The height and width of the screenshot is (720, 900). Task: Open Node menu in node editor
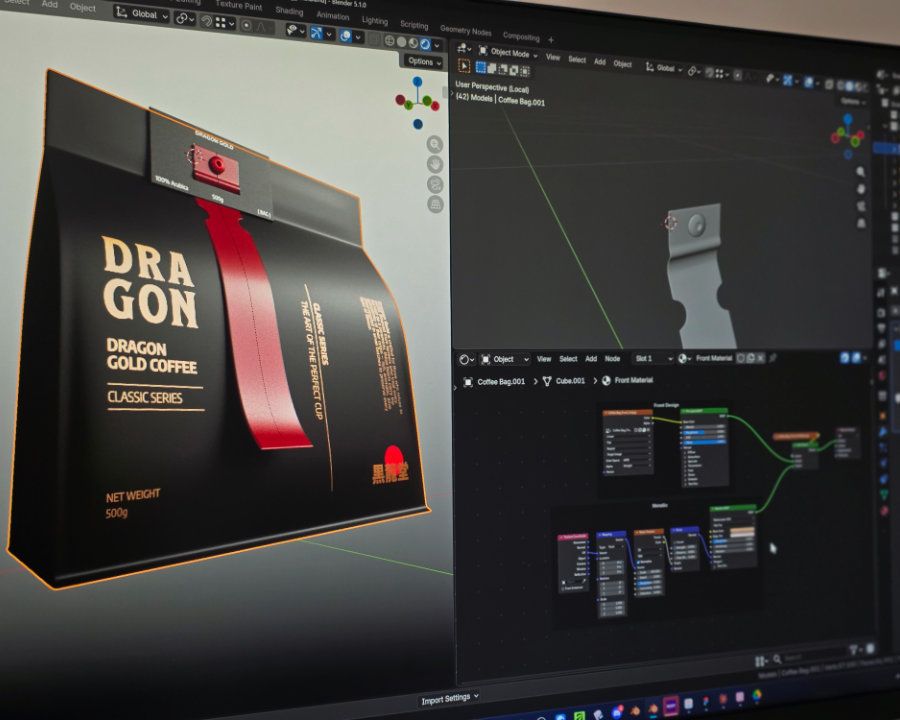point(612,358)
